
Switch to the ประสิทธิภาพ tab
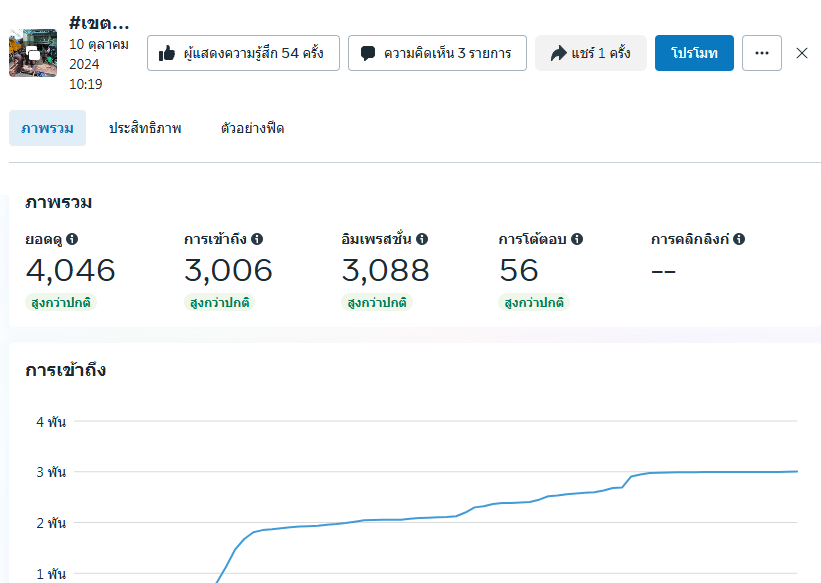coord(145,128)
